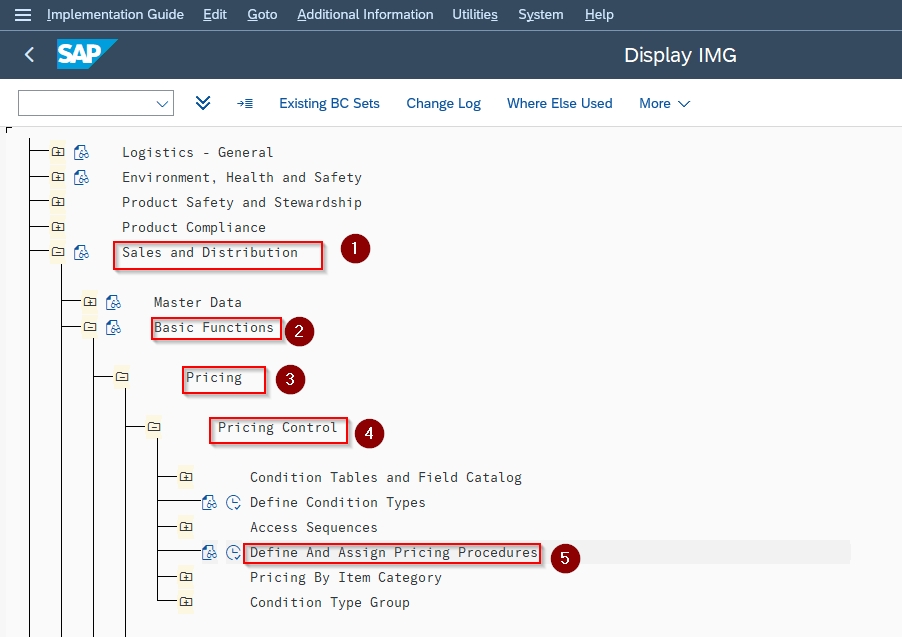Click the position/indent list toolbar icon
The width and height of the screenshot is (902, 637).
pyautogui.click(x=245, y=104)
